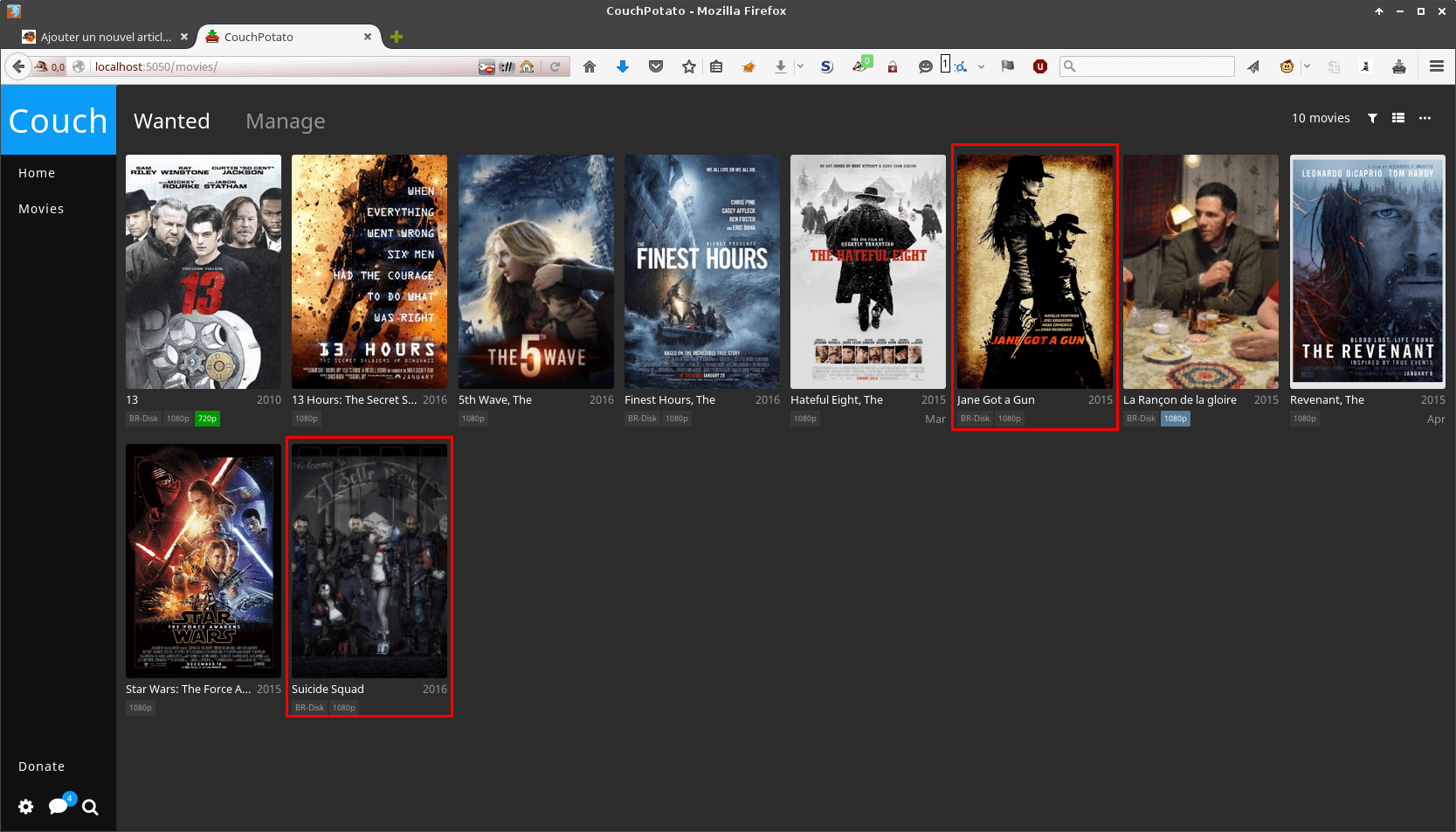Close the Ajouter un nouvel article tab
1456x832 pixels.
[184, 37]
